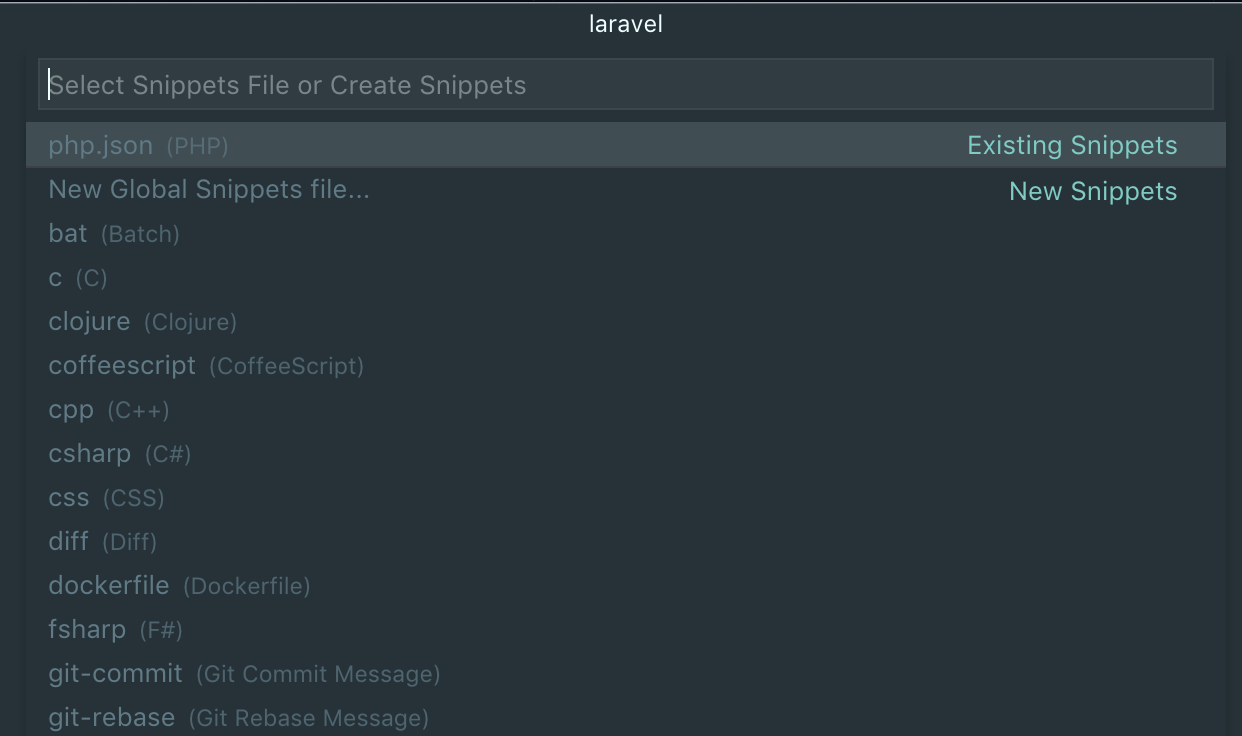Open the existing php.json snippets file
Screen dimensions: 1242x736
[x=101, y=146]
